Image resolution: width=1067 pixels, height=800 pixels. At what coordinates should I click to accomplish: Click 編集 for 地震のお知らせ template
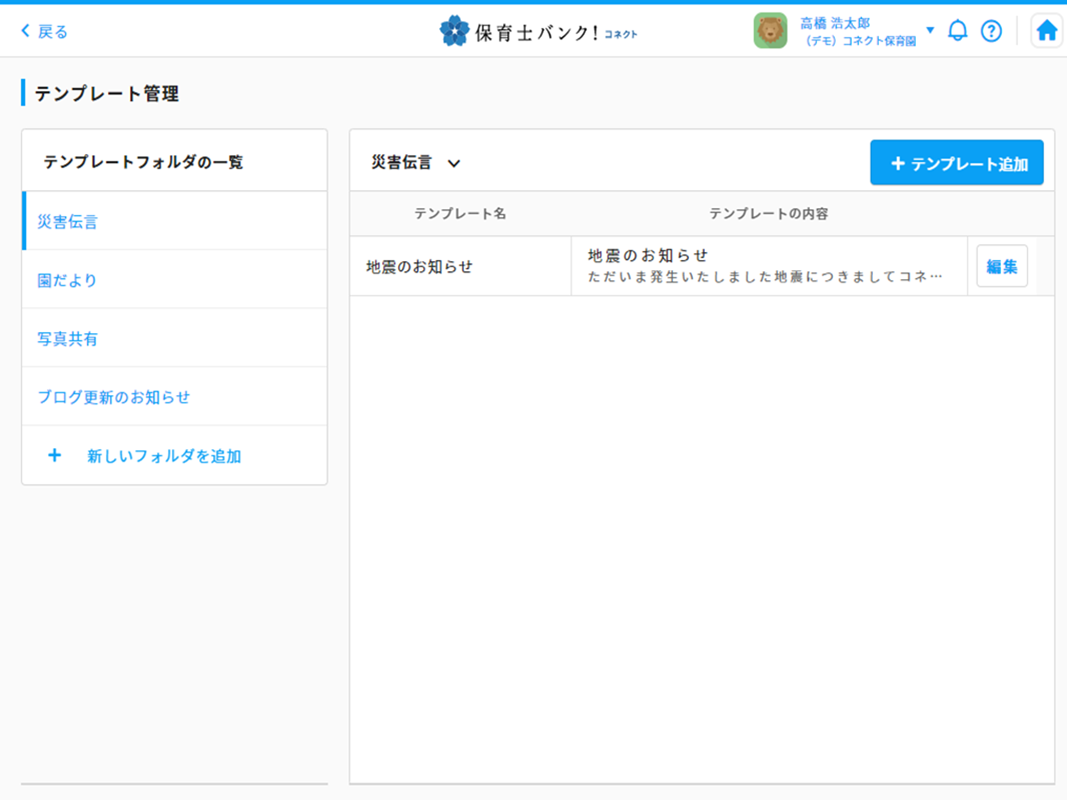coord(1001,266)
